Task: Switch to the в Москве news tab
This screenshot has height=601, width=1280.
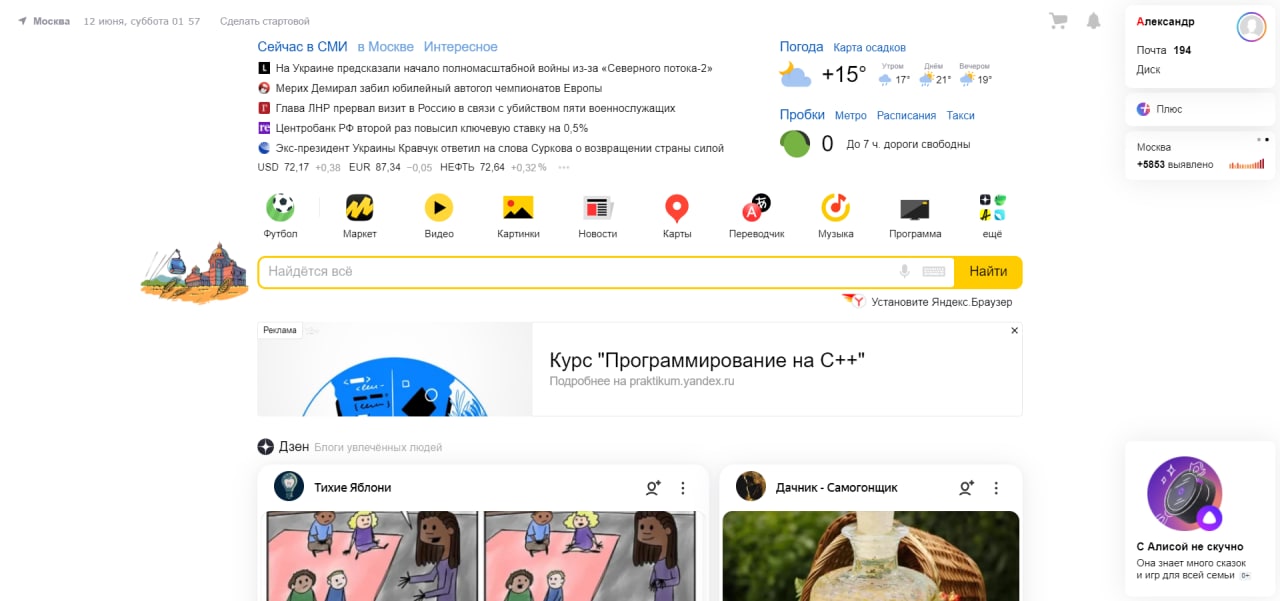Action: tap(386, 47)
